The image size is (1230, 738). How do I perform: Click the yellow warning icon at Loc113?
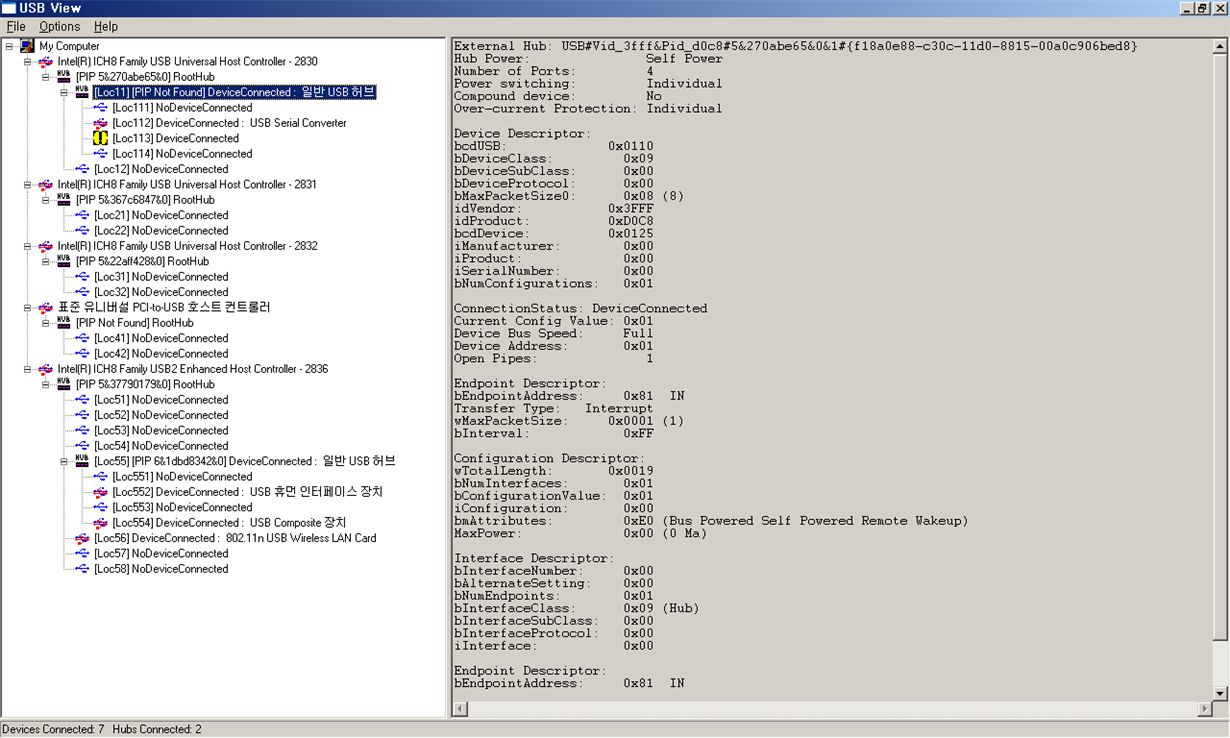100,138
